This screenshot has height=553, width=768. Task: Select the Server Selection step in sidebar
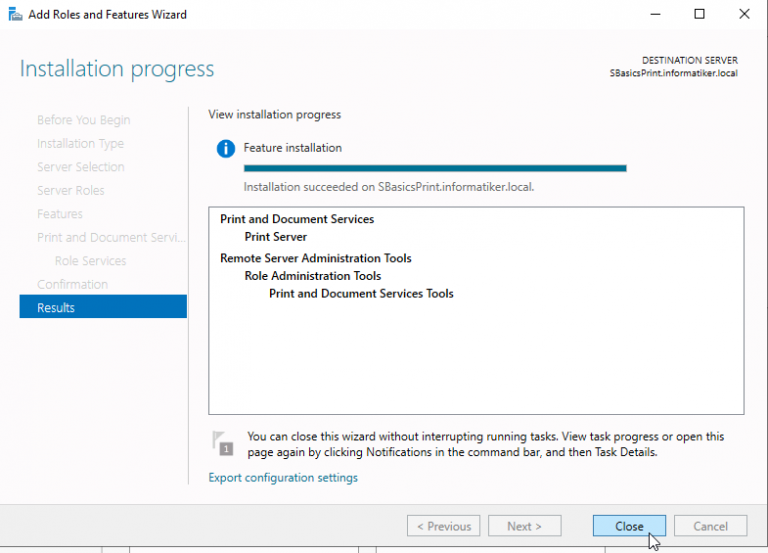pos(81,167)
